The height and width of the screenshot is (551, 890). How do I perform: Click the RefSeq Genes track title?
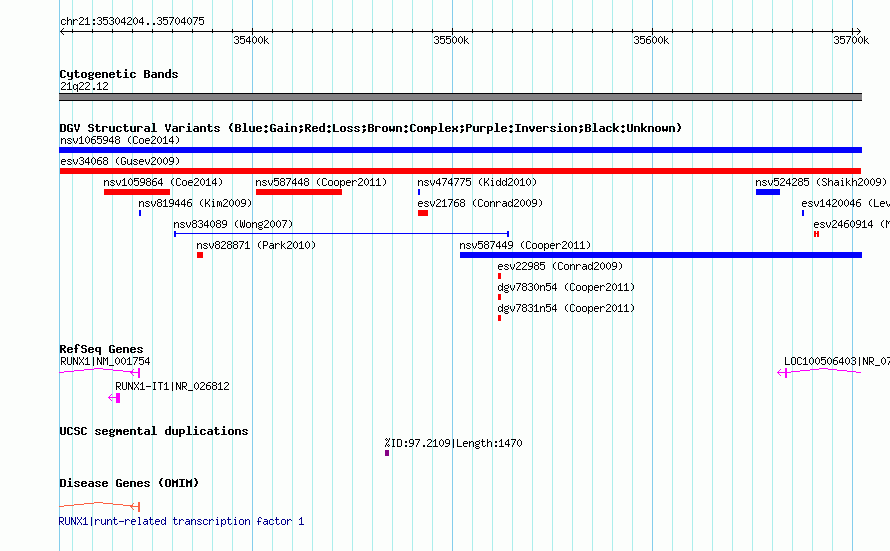(x=101, y=349)
